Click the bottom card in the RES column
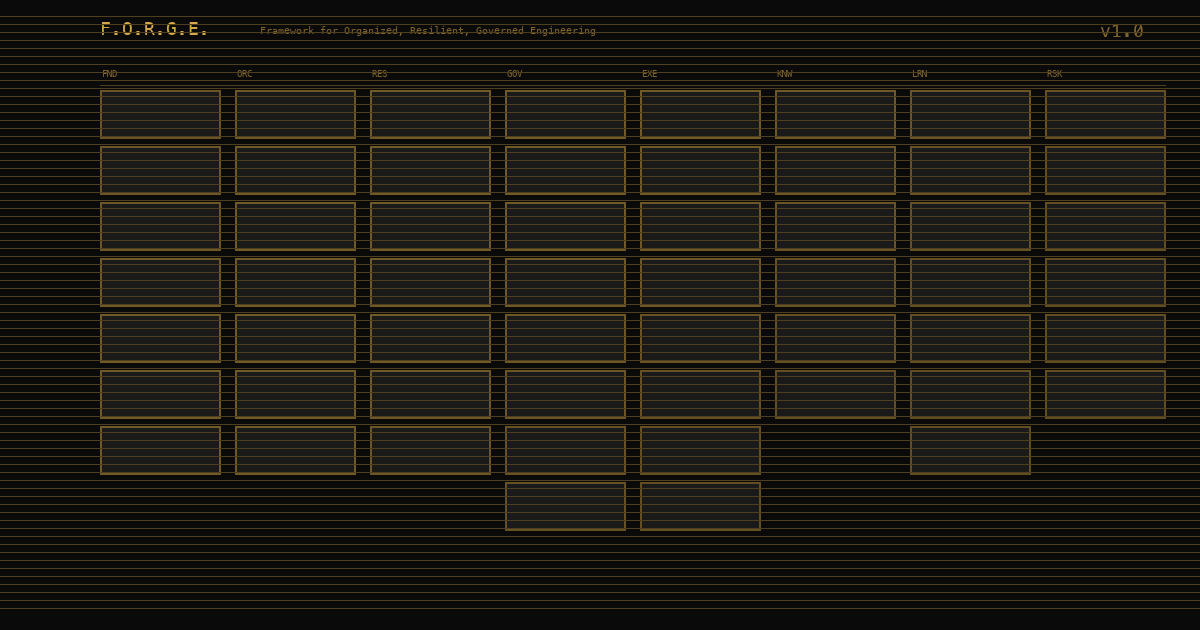1200x630 pixels. [430, 450]
